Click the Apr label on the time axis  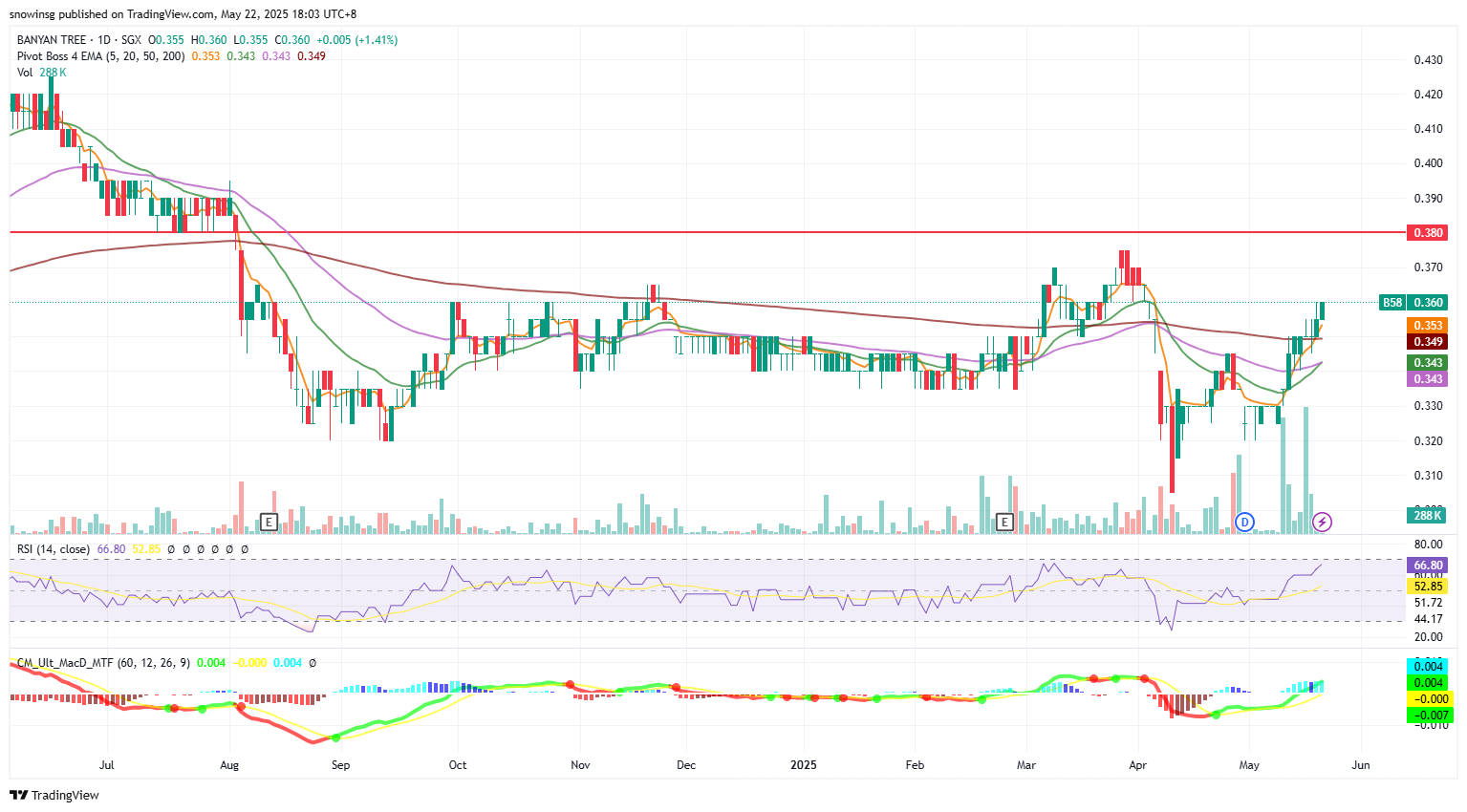coord(1137,765)
